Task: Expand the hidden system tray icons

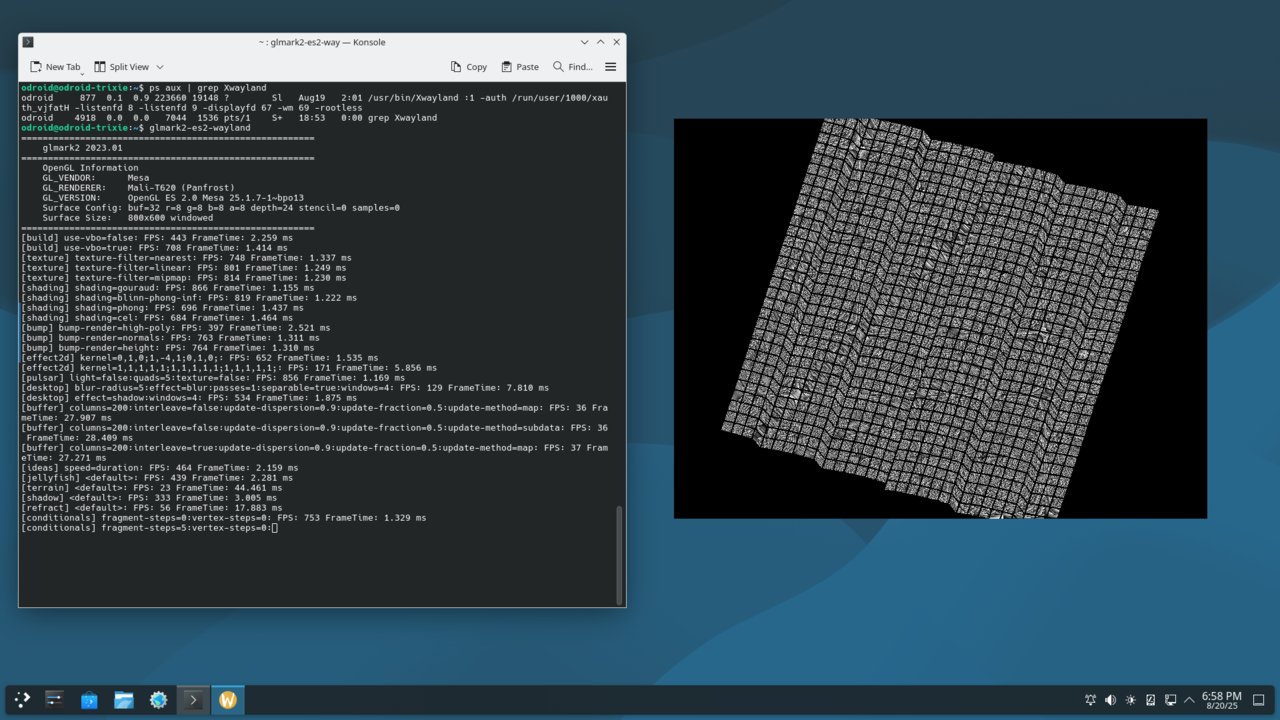Action: [1189, 700]
